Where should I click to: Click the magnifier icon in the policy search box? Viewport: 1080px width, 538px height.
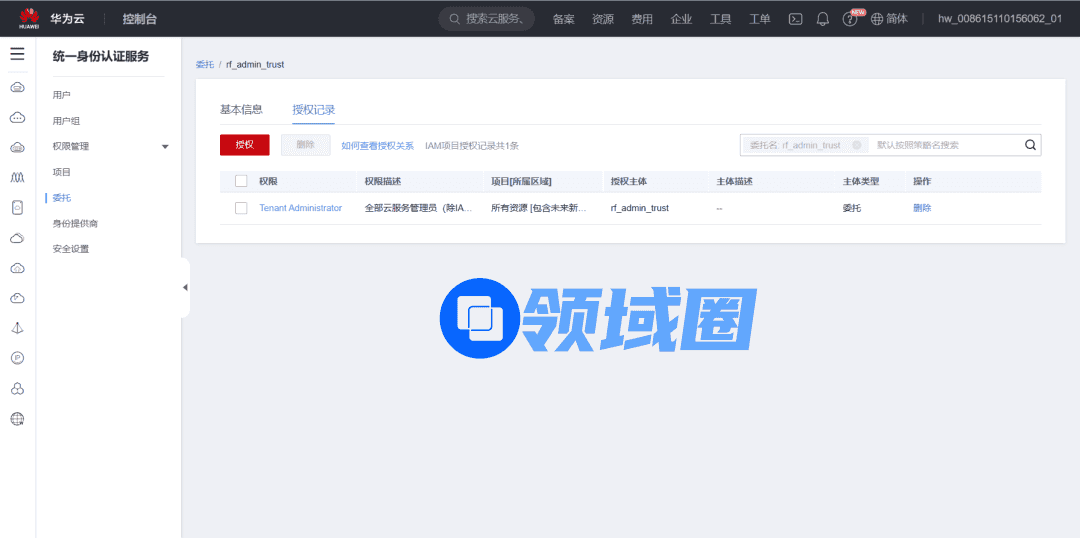pyautogui.click(x=1030, y=145)
